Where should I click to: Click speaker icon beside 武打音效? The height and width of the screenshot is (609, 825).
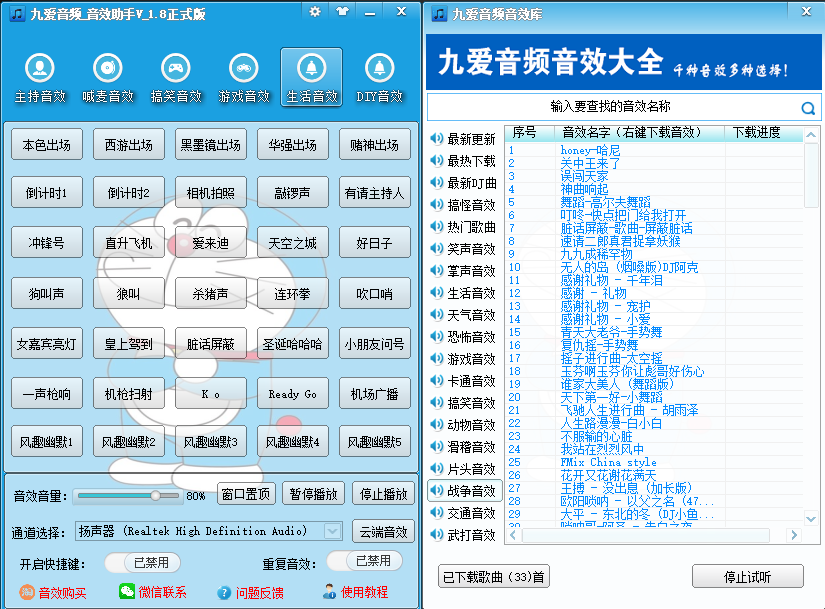point(437,534)
